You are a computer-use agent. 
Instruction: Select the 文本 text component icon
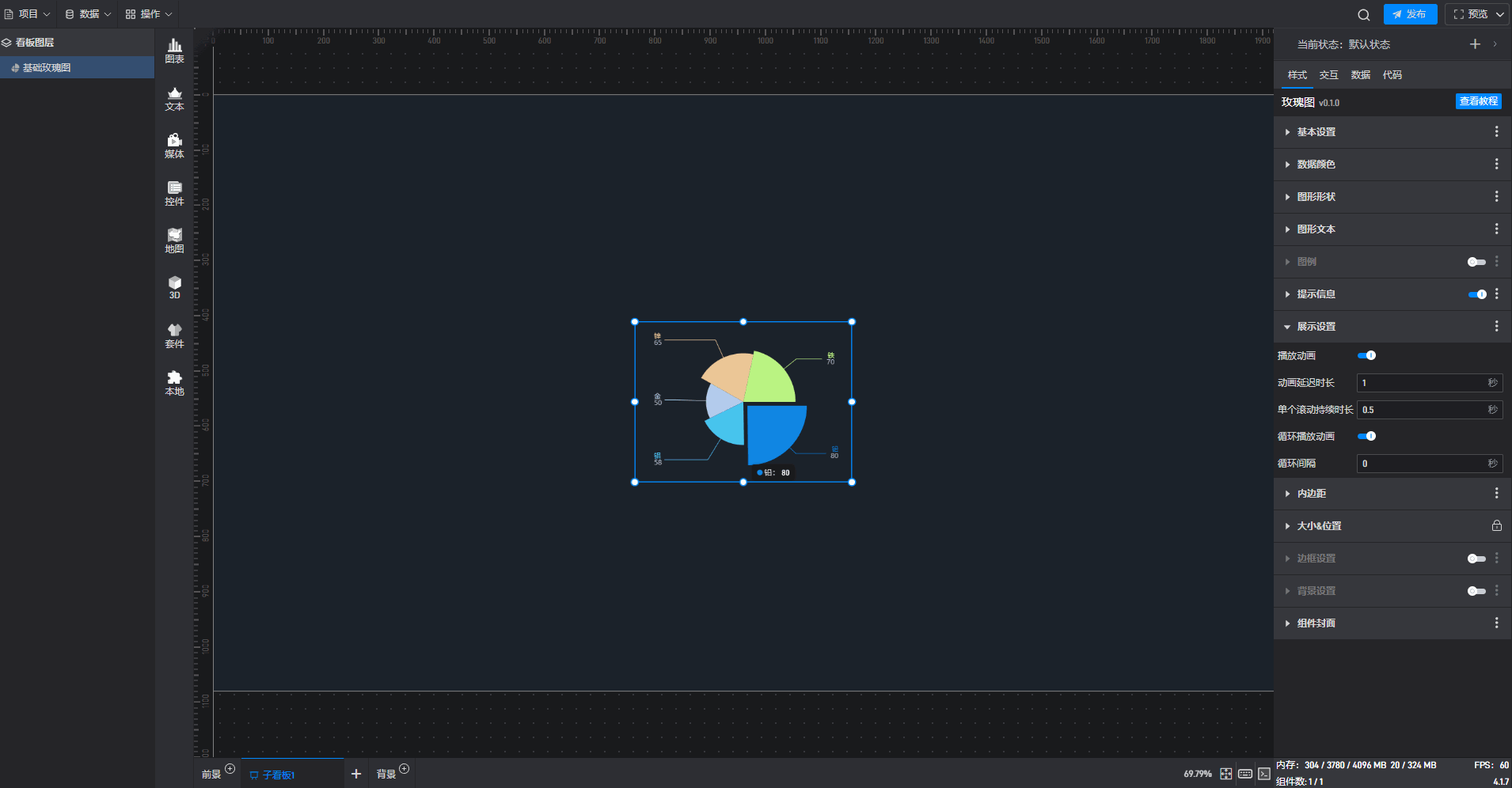click(174, 98)
